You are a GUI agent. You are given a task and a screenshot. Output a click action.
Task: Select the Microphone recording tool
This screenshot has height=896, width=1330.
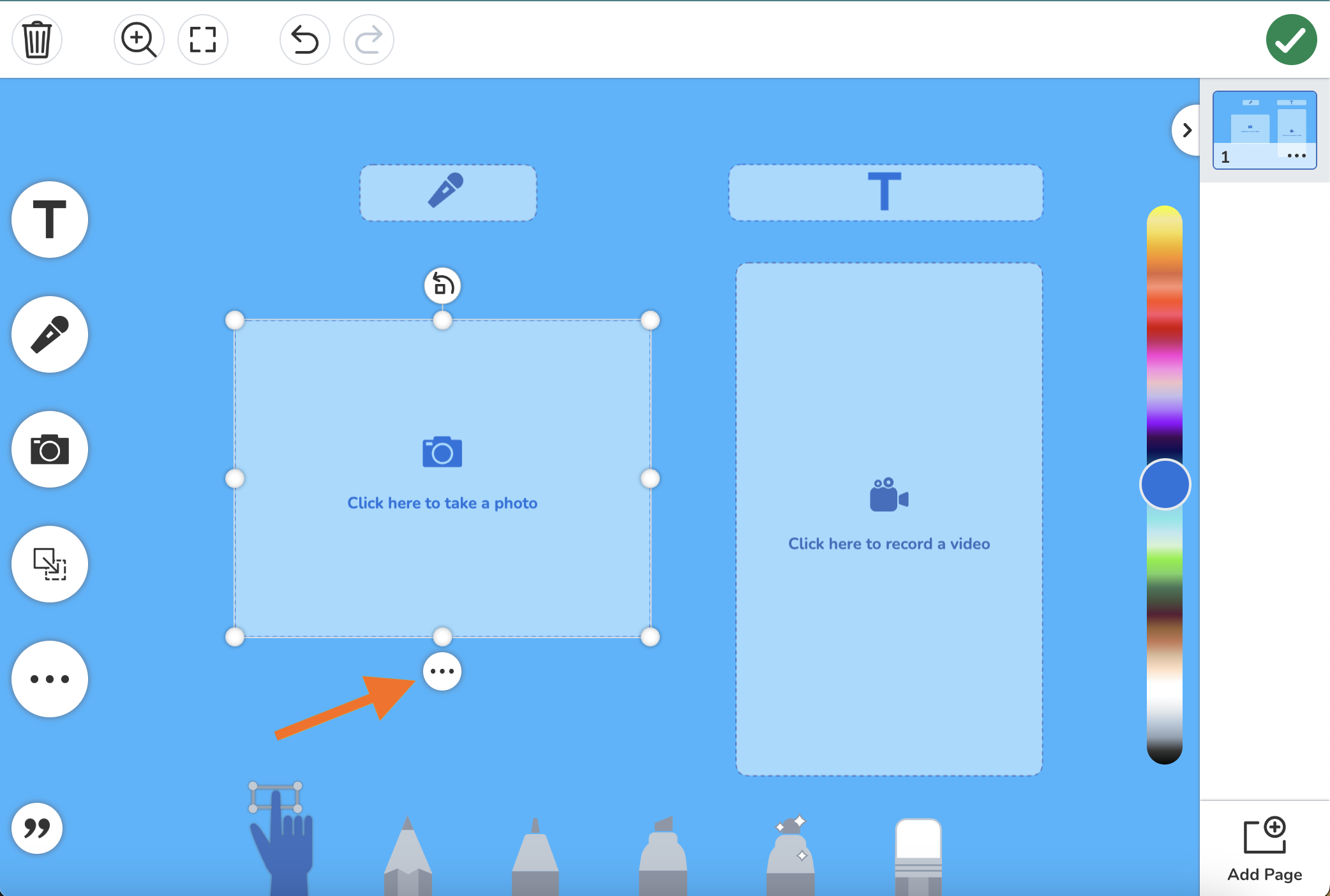[x=49, y=334]
